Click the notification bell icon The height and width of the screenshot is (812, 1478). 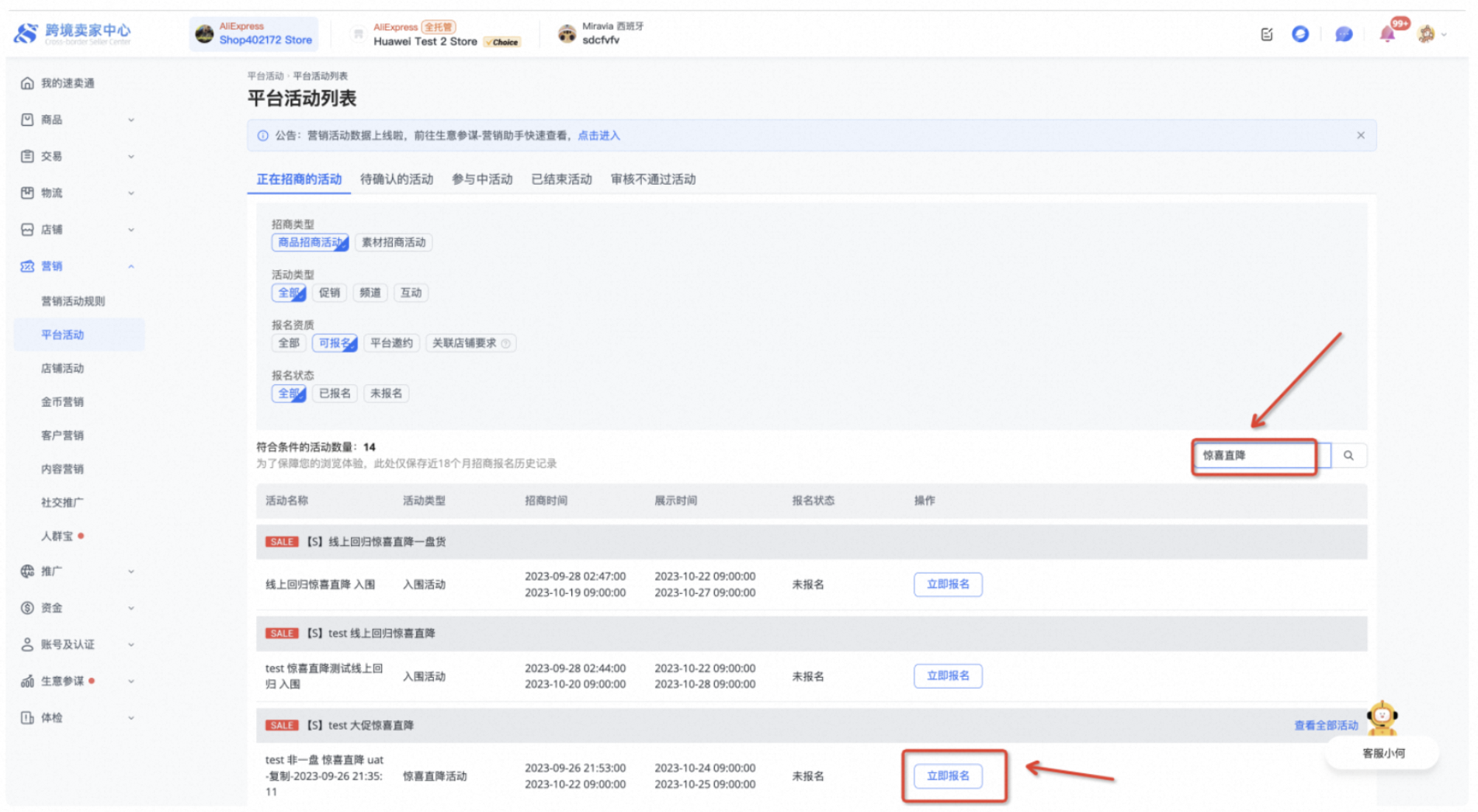click(1386, 34)
